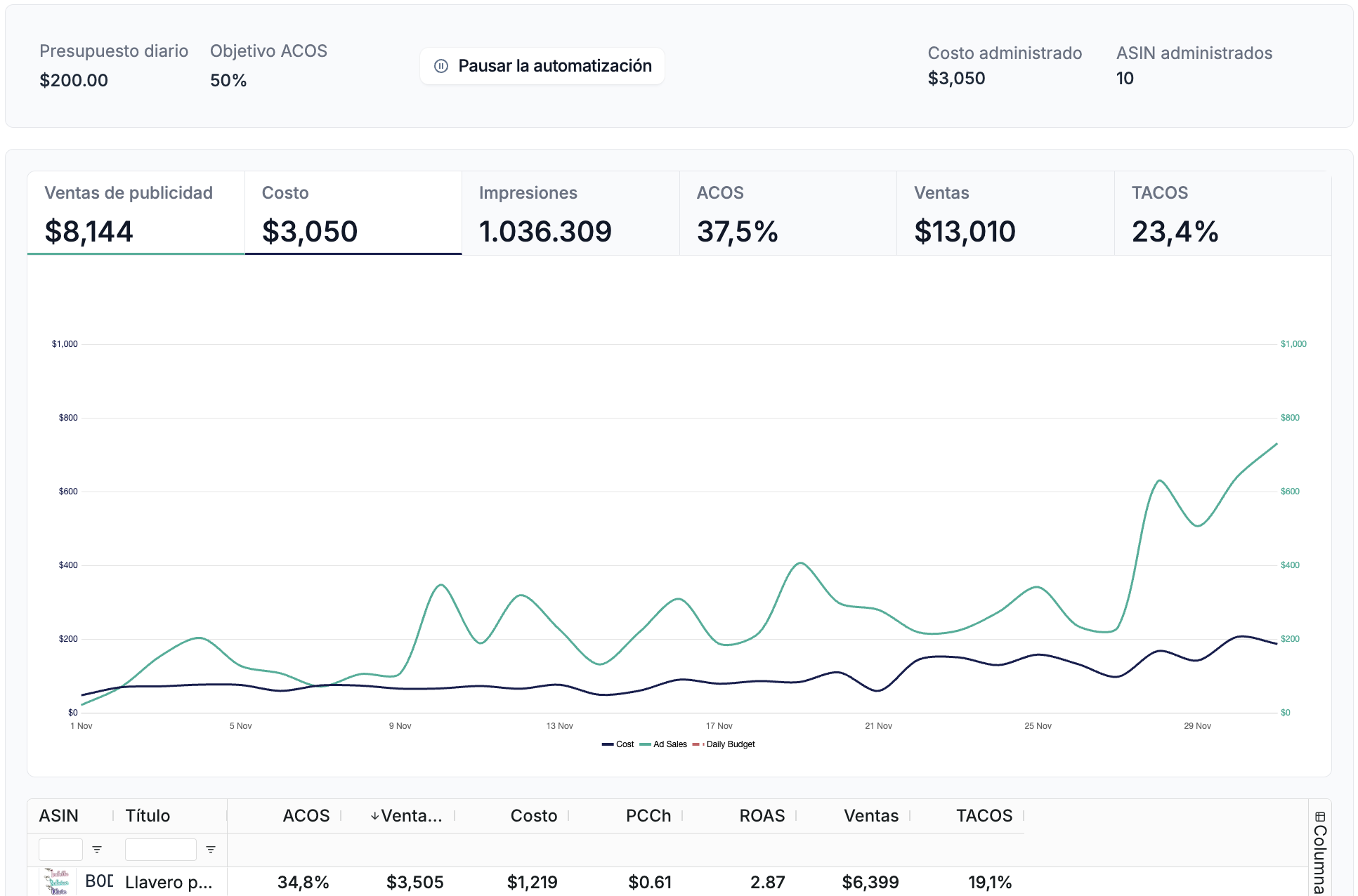Toggle the Cost series in chart legend
This screenshot has width=1358, height=896.
point(618,744)
